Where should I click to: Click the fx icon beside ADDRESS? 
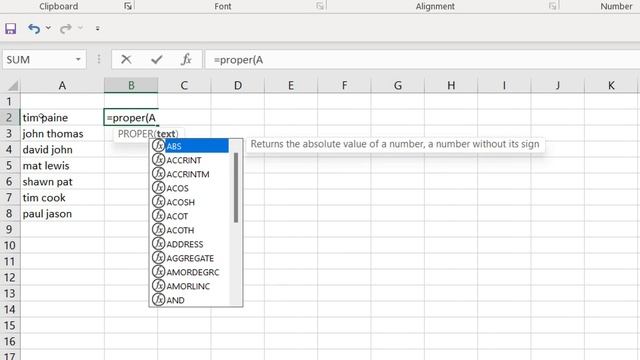click(158, 244)
